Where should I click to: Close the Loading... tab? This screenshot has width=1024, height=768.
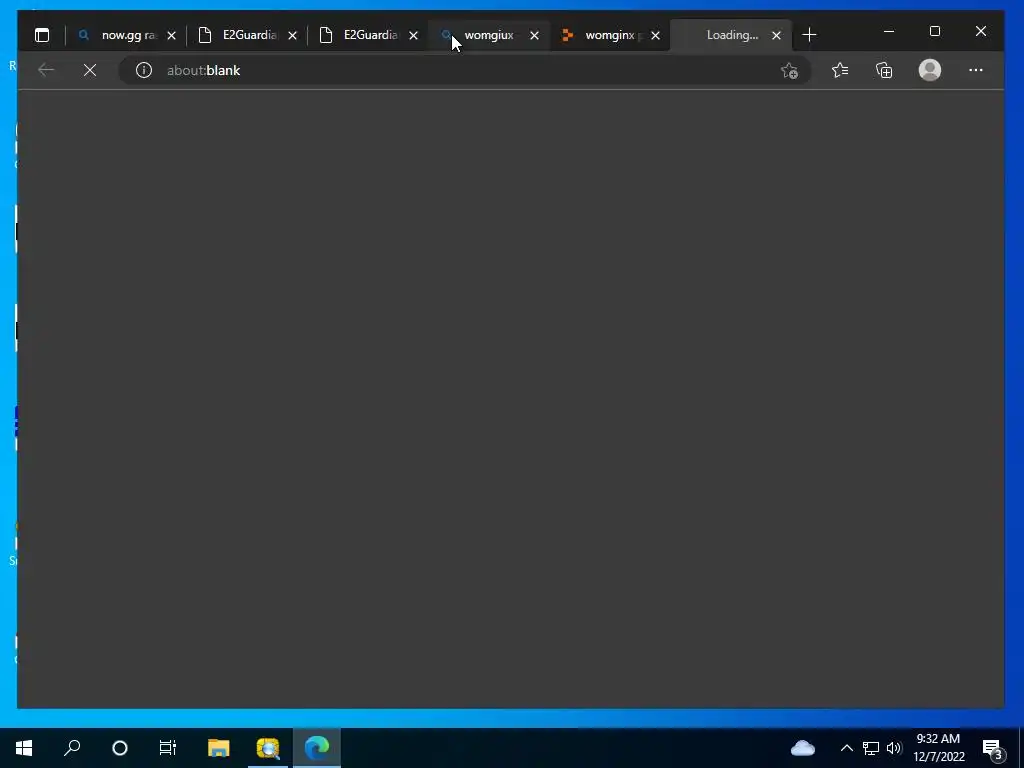point(776,35)
